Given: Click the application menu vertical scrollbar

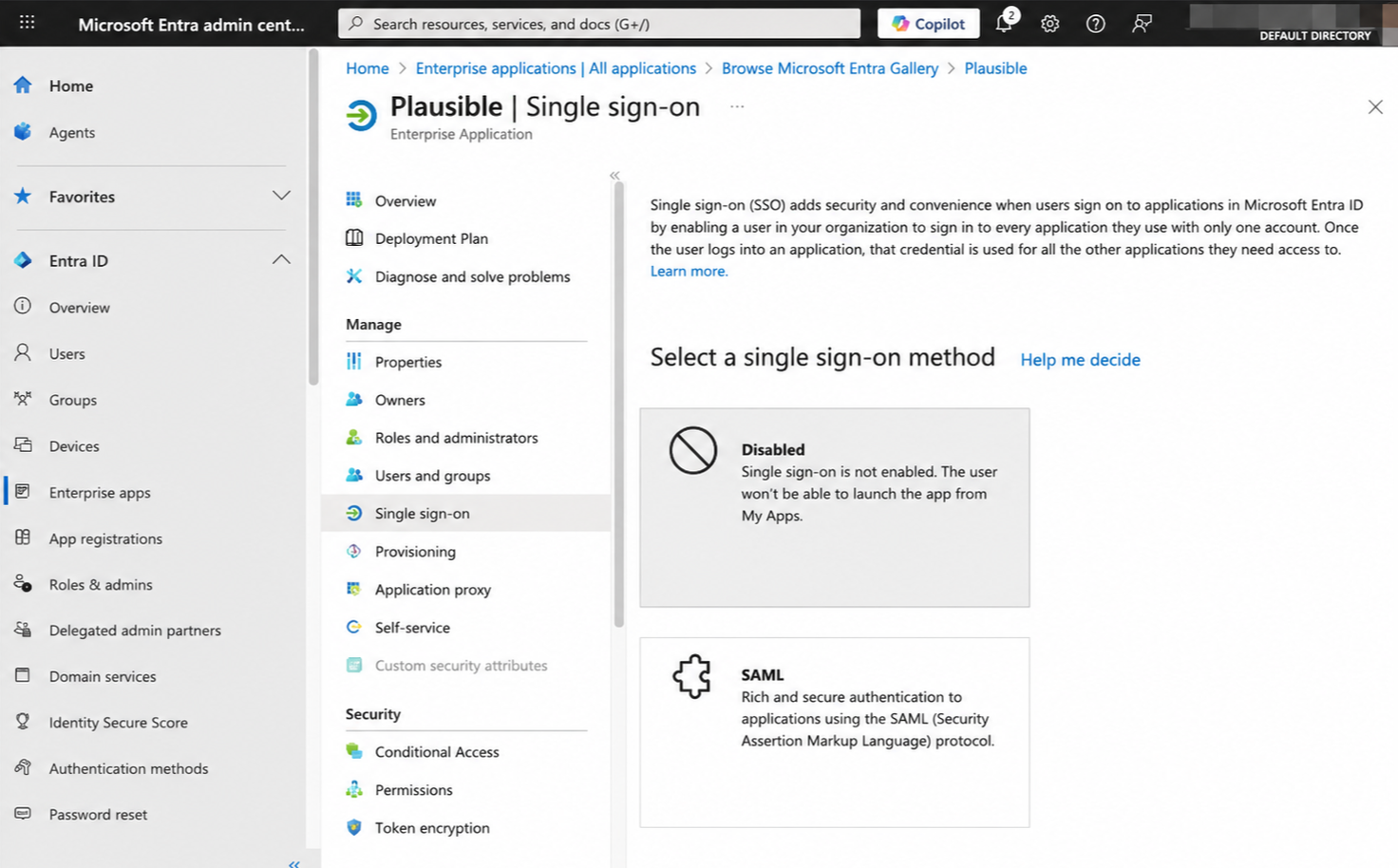Looking at the screenshot, I should [x=619, y=404].
